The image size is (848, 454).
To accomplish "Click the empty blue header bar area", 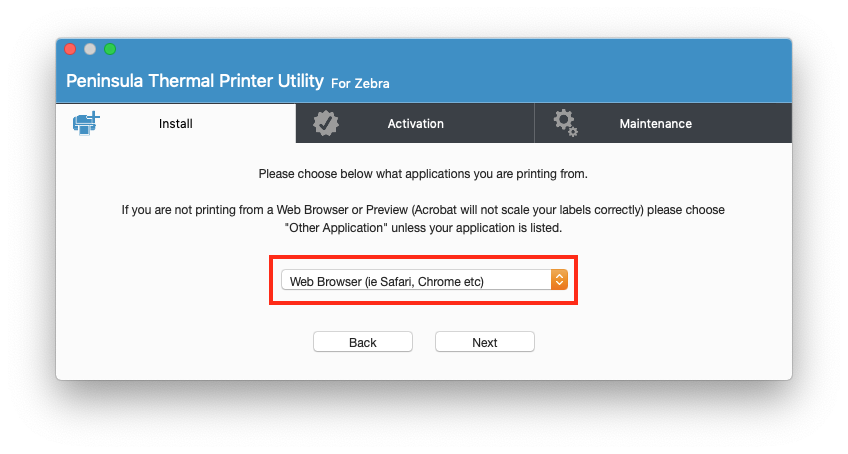I will [589, 70].
